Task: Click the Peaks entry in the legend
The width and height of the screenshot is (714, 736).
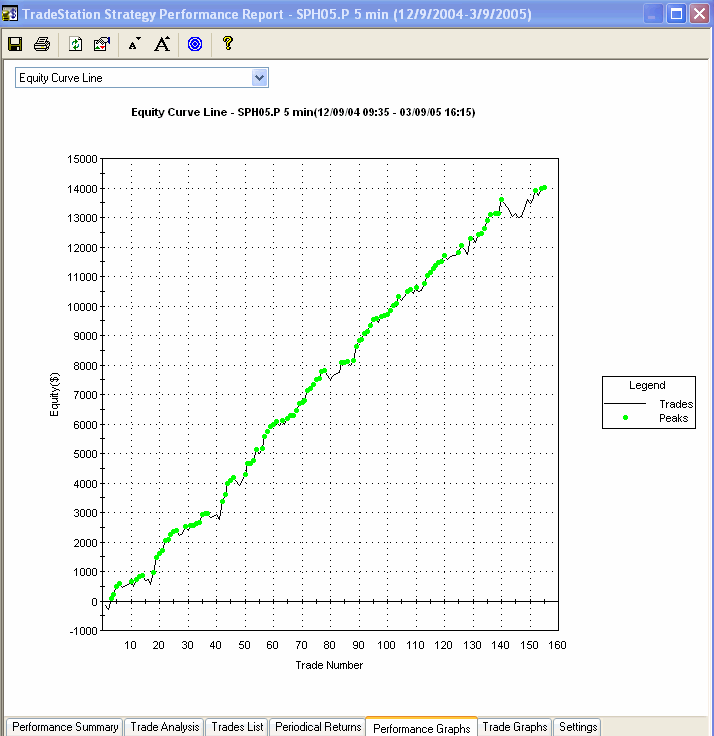Action: 673,418
